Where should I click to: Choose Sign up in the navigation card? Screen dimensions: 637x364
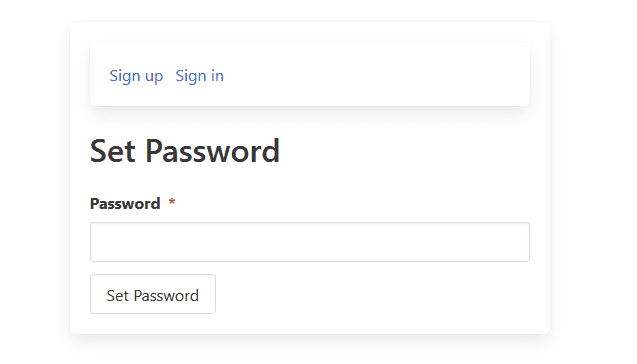(x=136, y=76)
